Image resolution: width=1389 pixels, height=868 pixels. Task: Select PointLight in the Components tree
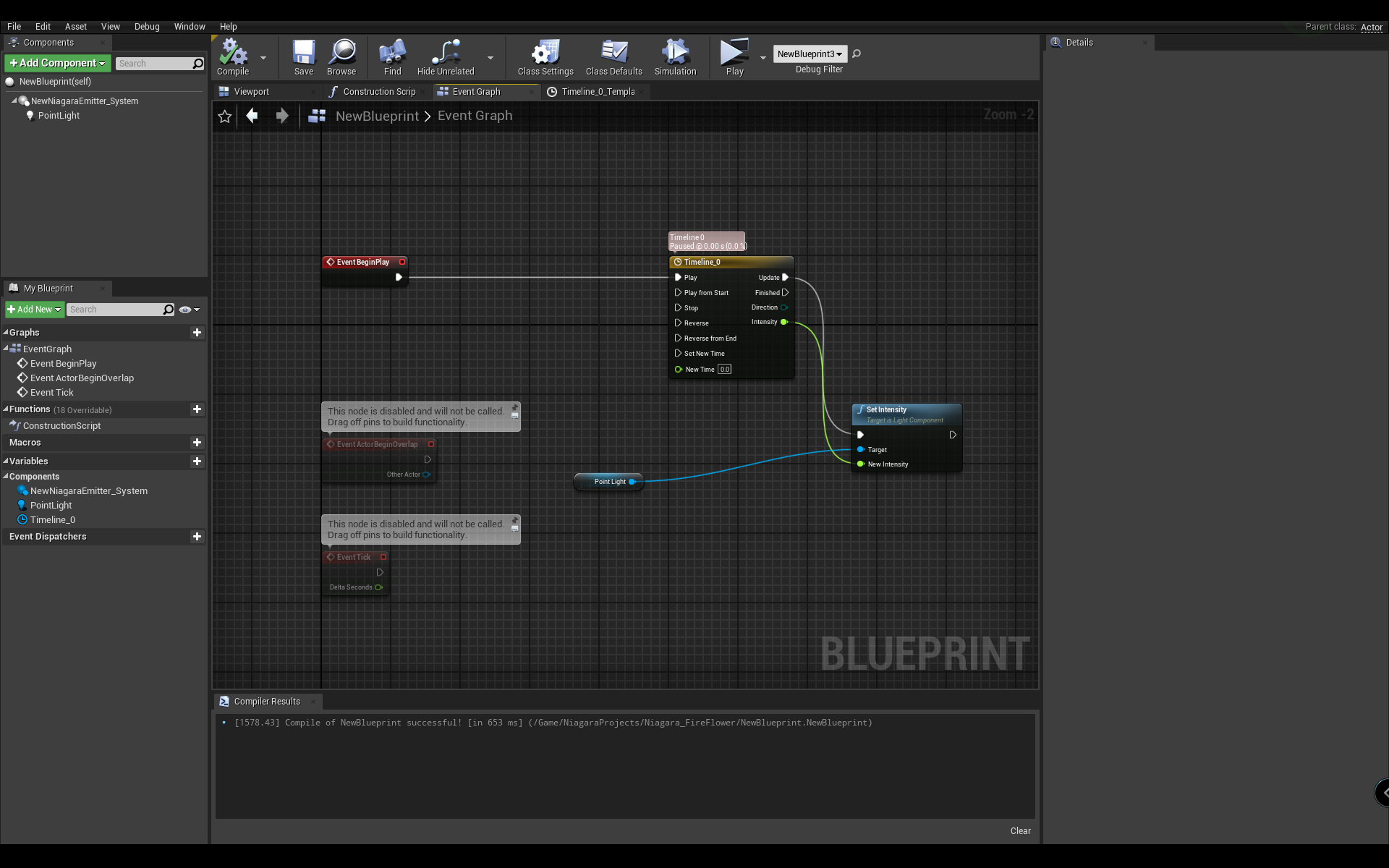pos(59,116)
